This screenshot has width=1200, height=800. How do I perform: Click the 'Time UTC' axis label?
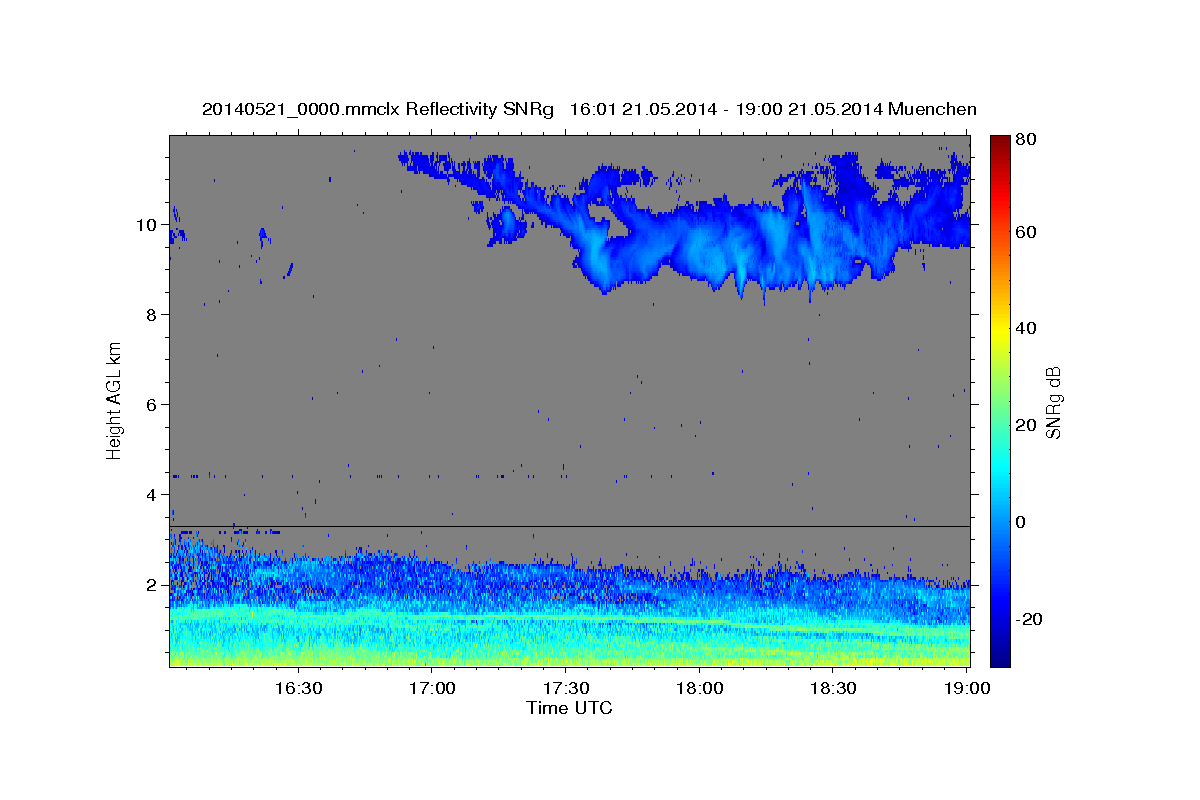pos(569,708)
